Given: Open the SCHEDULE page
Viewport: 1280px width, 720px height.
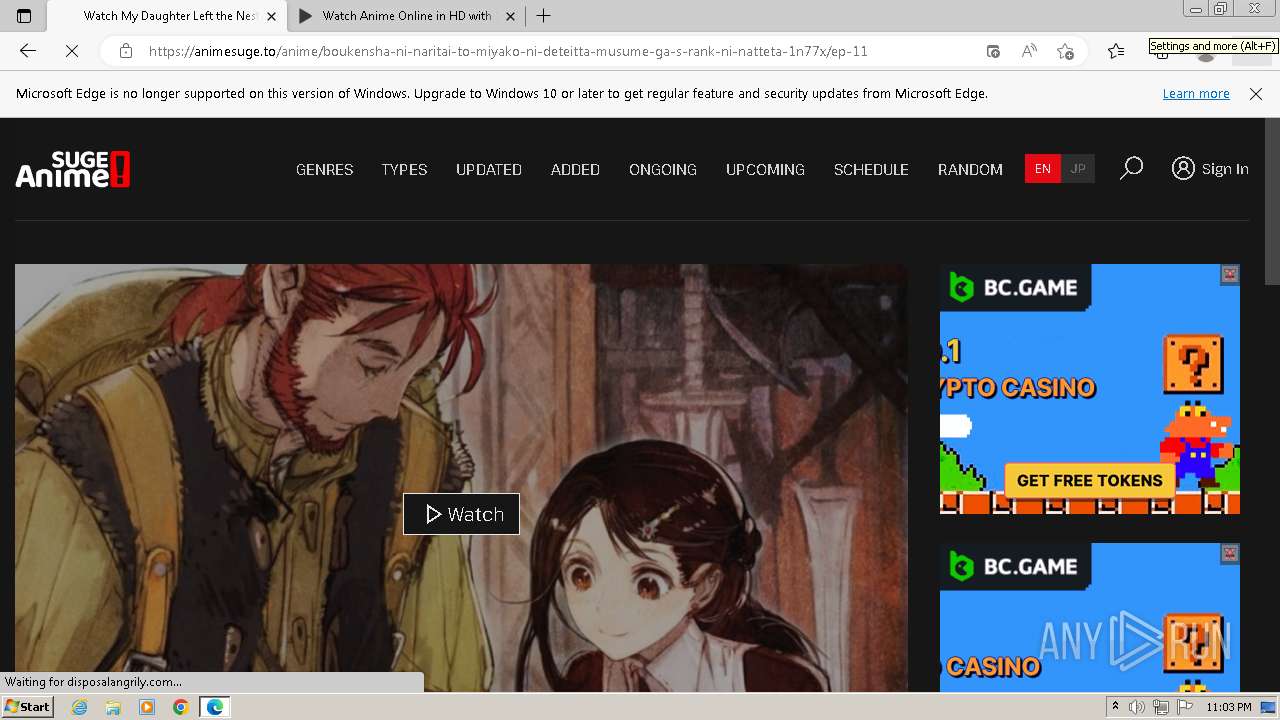Looking at the screenshot, I should pos(871,170).
